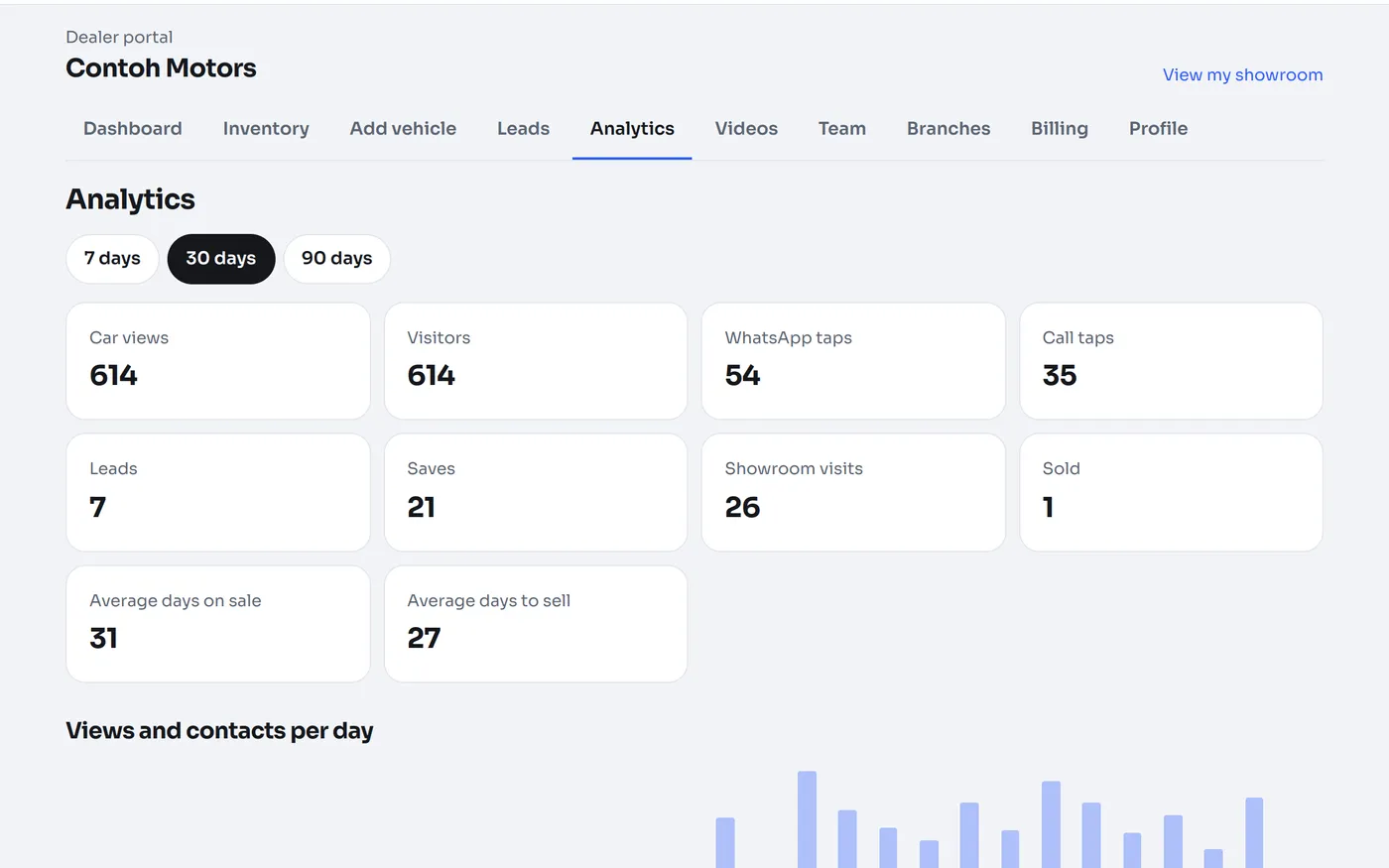The width and height of the screenshot is (1389, 868).
Task: Click the Car views card
Action: coord(218,361)
